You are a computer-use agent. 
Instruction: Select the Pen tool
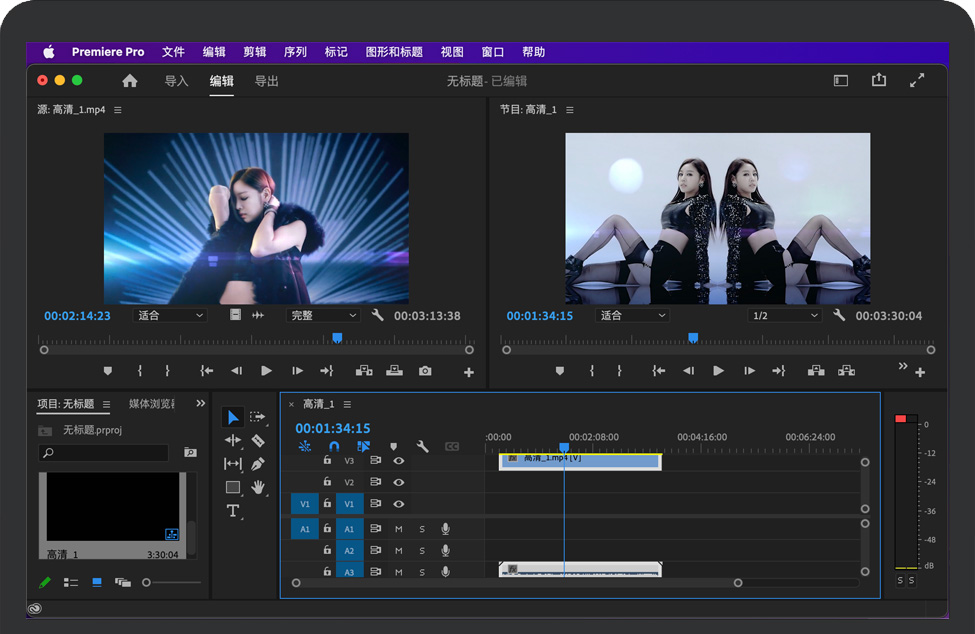(x=258, y=464)
